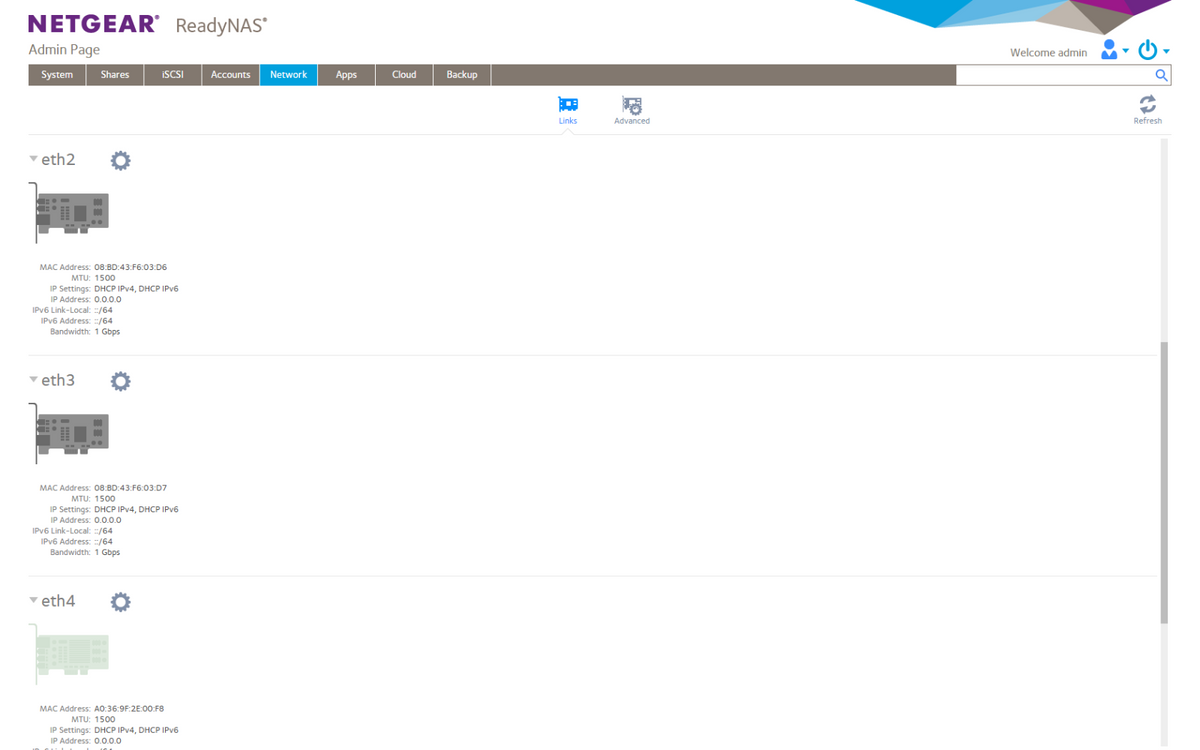Click eth3 IPv6 Address value
1200x750 pixels.
[103, 542]
